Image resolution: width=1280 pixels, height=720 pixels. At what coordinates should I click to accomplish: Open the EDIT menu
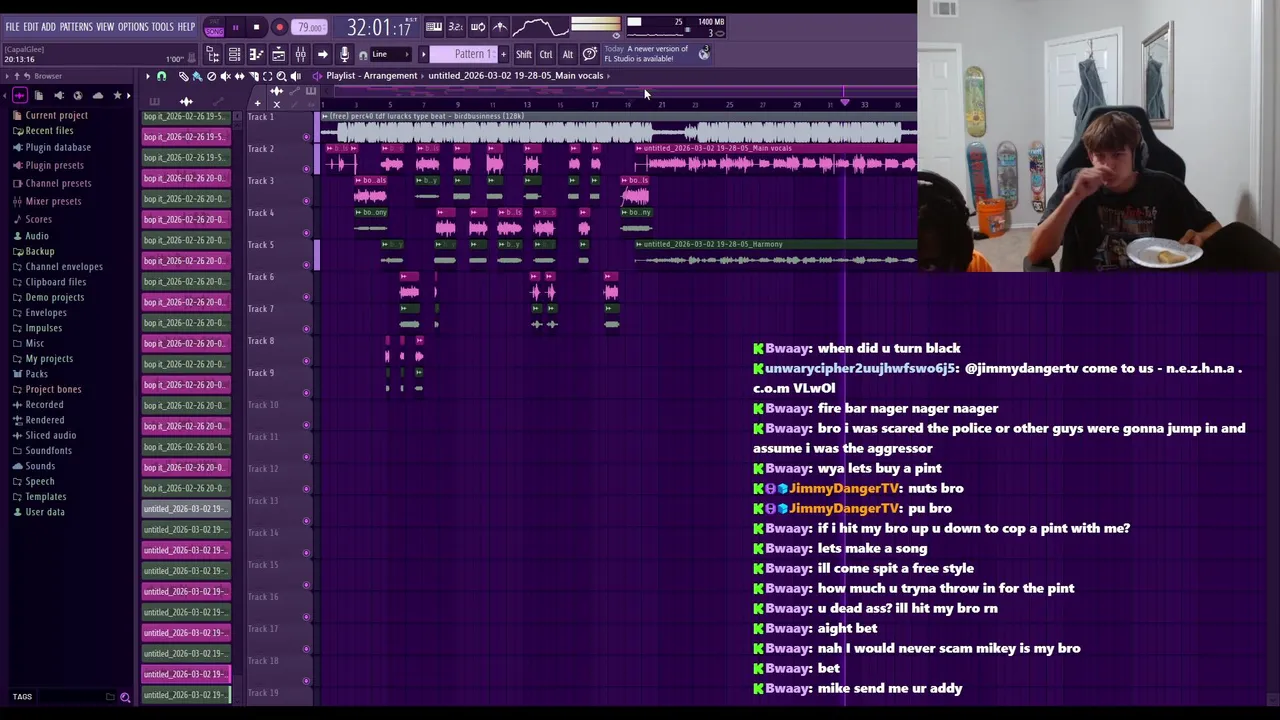tap(31, 27)
